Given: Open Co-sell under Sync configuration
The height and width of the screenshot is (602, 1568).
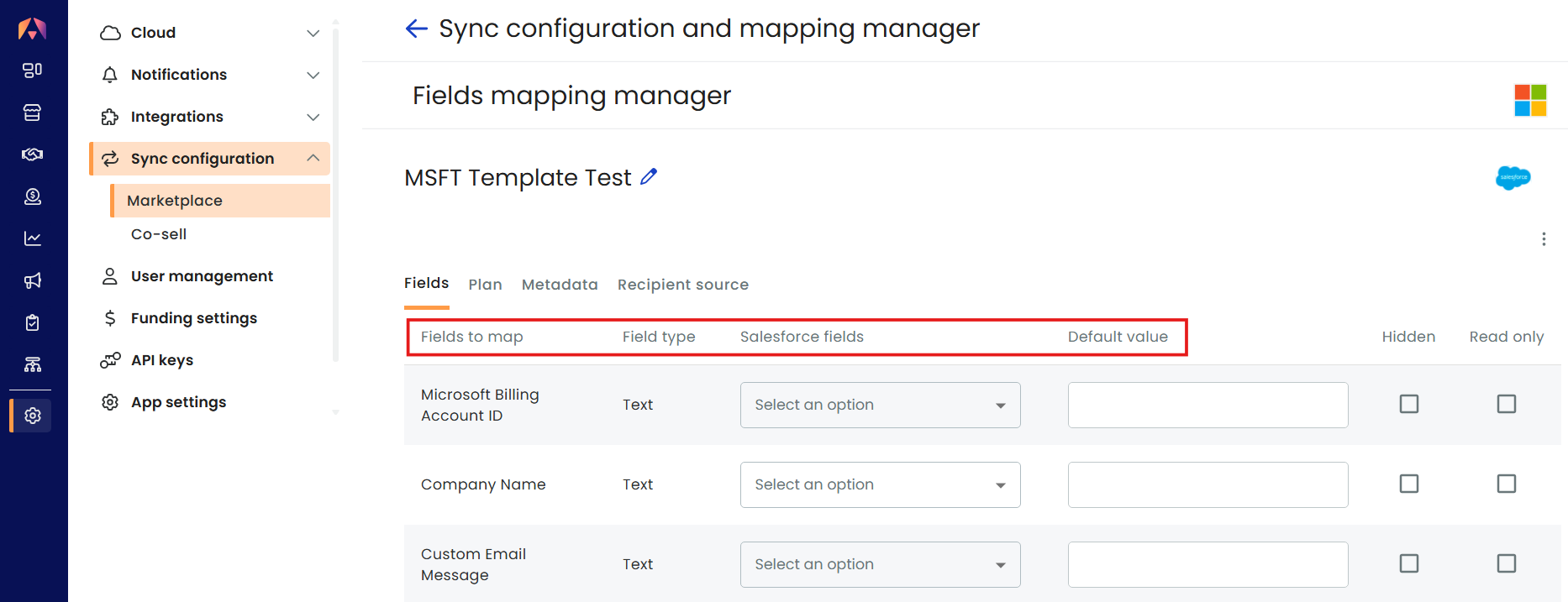Looking at the screenshot, I should tap(159, 234).
